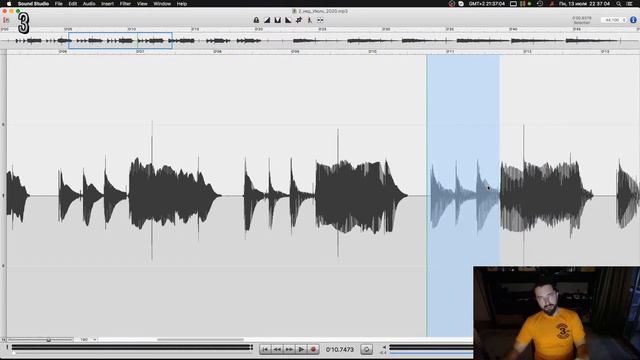The image size is (640, 360).
Task: Click the red metronome-shaped toolbar icon
Action: tap(309, 20)
